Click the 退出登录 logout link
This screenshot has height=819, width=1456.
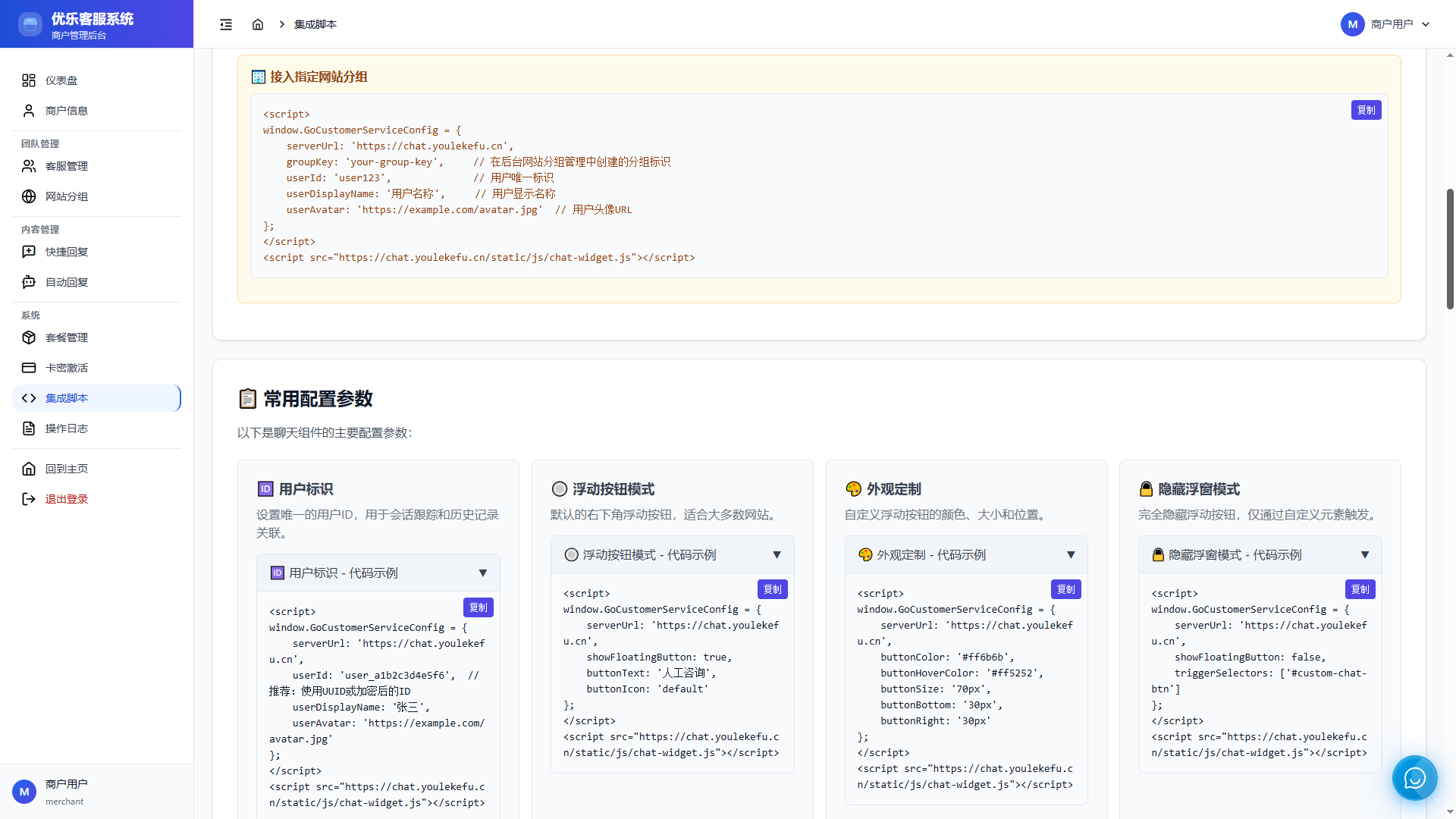point(67,499)
